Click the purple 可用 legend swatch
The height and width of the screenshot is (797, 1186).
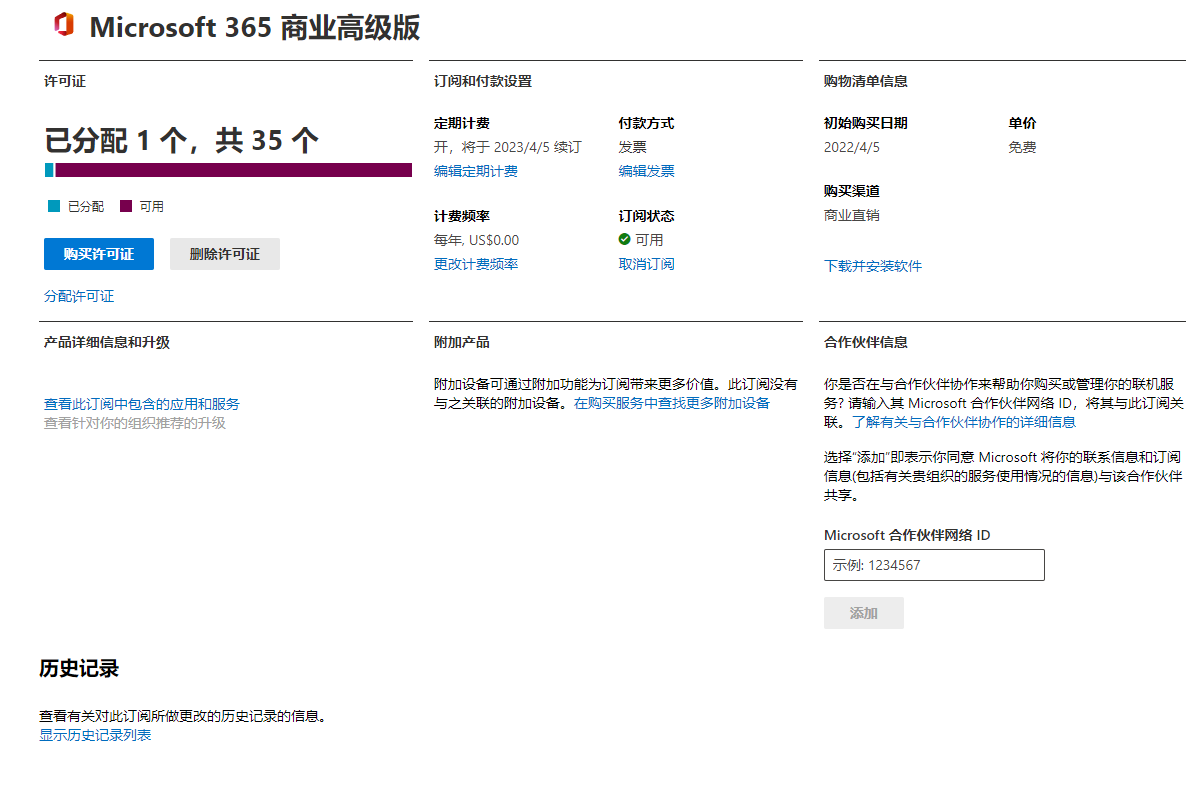[x=126, y=206]
